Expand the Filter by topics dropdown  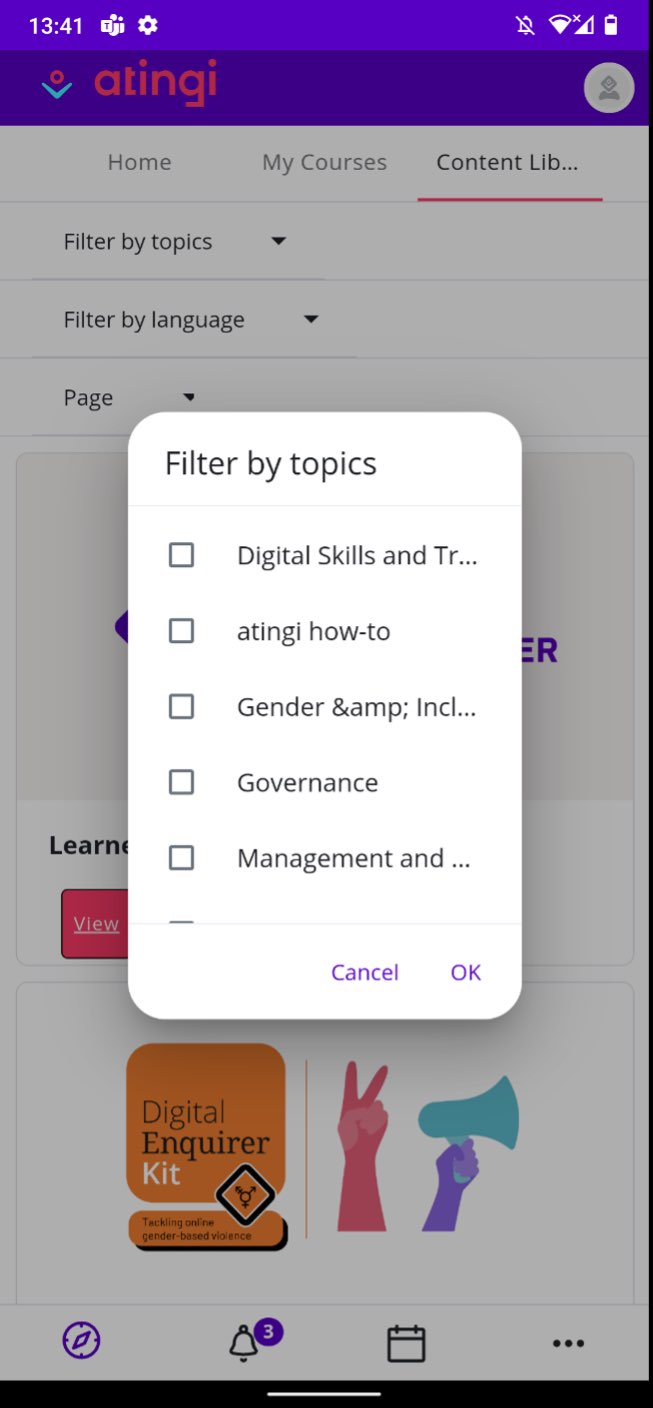pos(177,241)
